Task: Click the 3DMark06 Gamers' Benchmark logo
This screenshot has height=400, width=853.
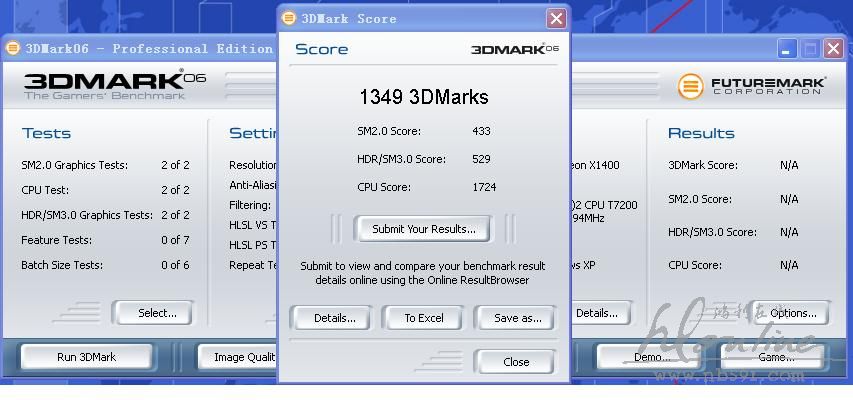Action: (114, 85)
